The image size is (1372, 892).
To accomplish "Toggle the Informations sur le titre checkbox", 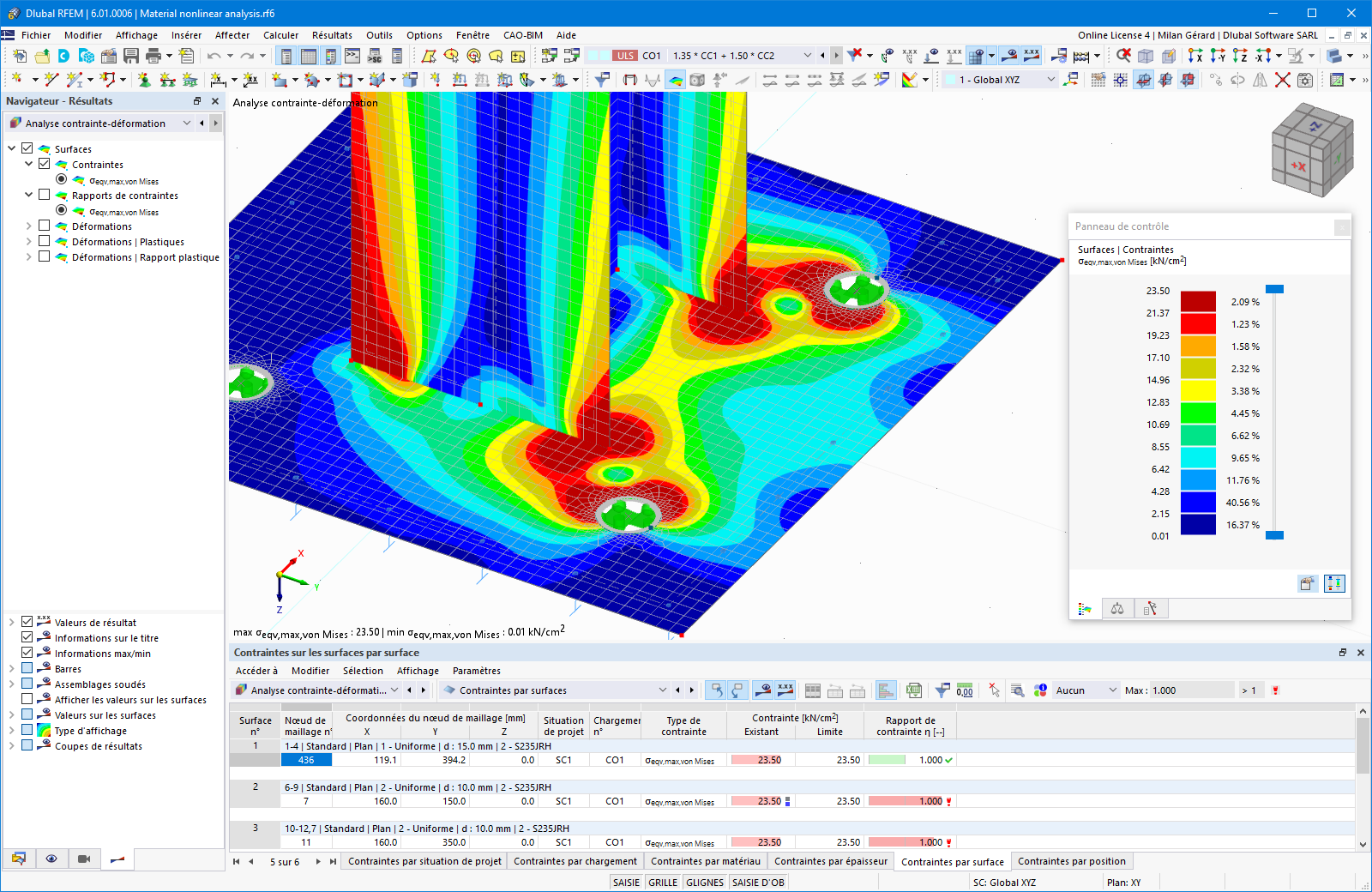I will coord(27,637).
